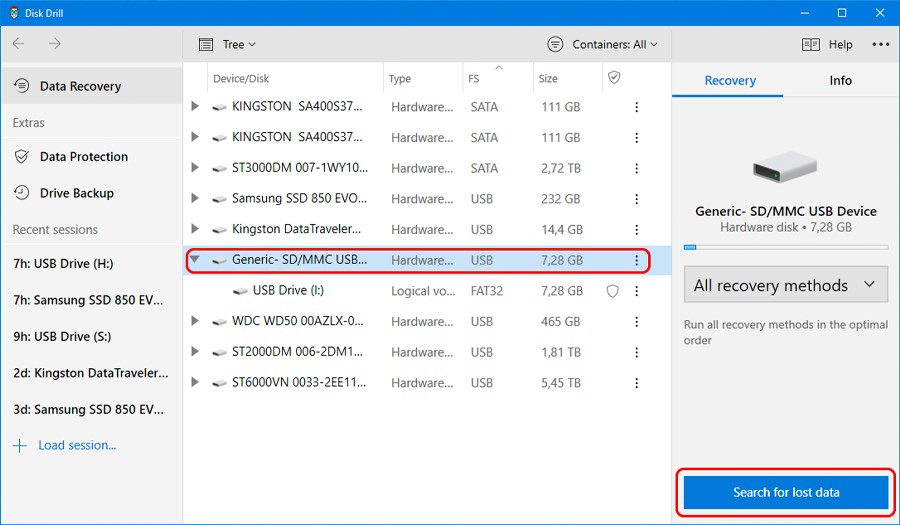Expand the WDC WD50 00AZLX disk entry
The image size is (900, 525).
tap(195, 322)
